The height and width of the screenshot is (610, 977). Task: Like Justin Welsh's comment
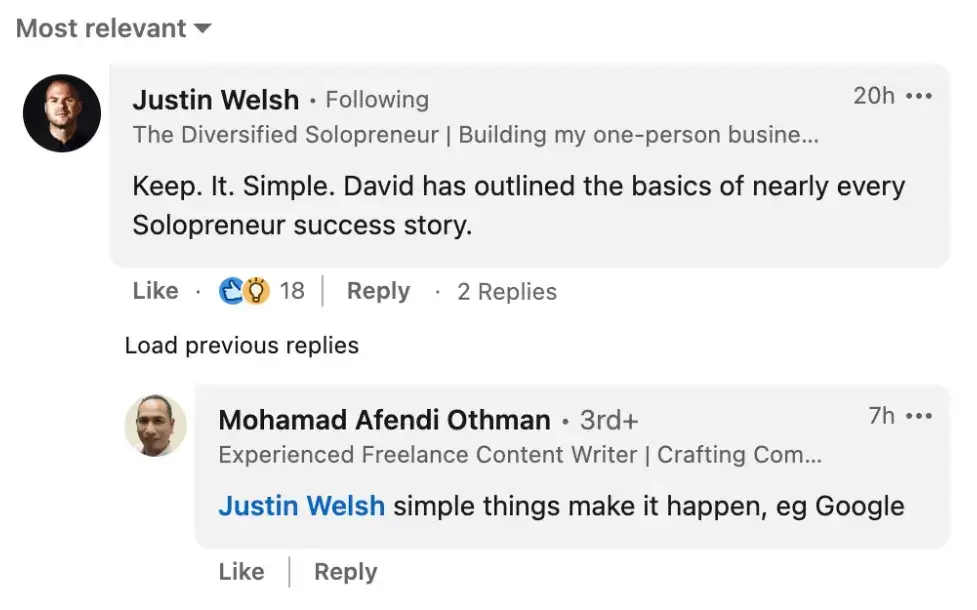pos(154,291)
